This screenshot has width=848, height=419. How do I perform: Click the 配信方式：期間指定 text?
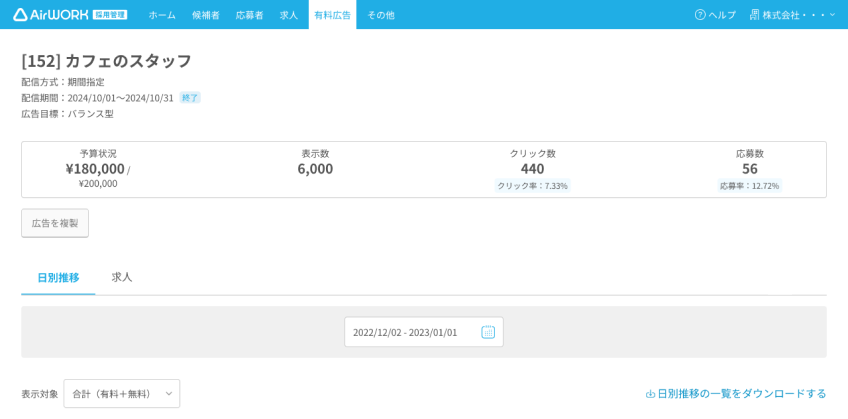[x=63, y=82]
